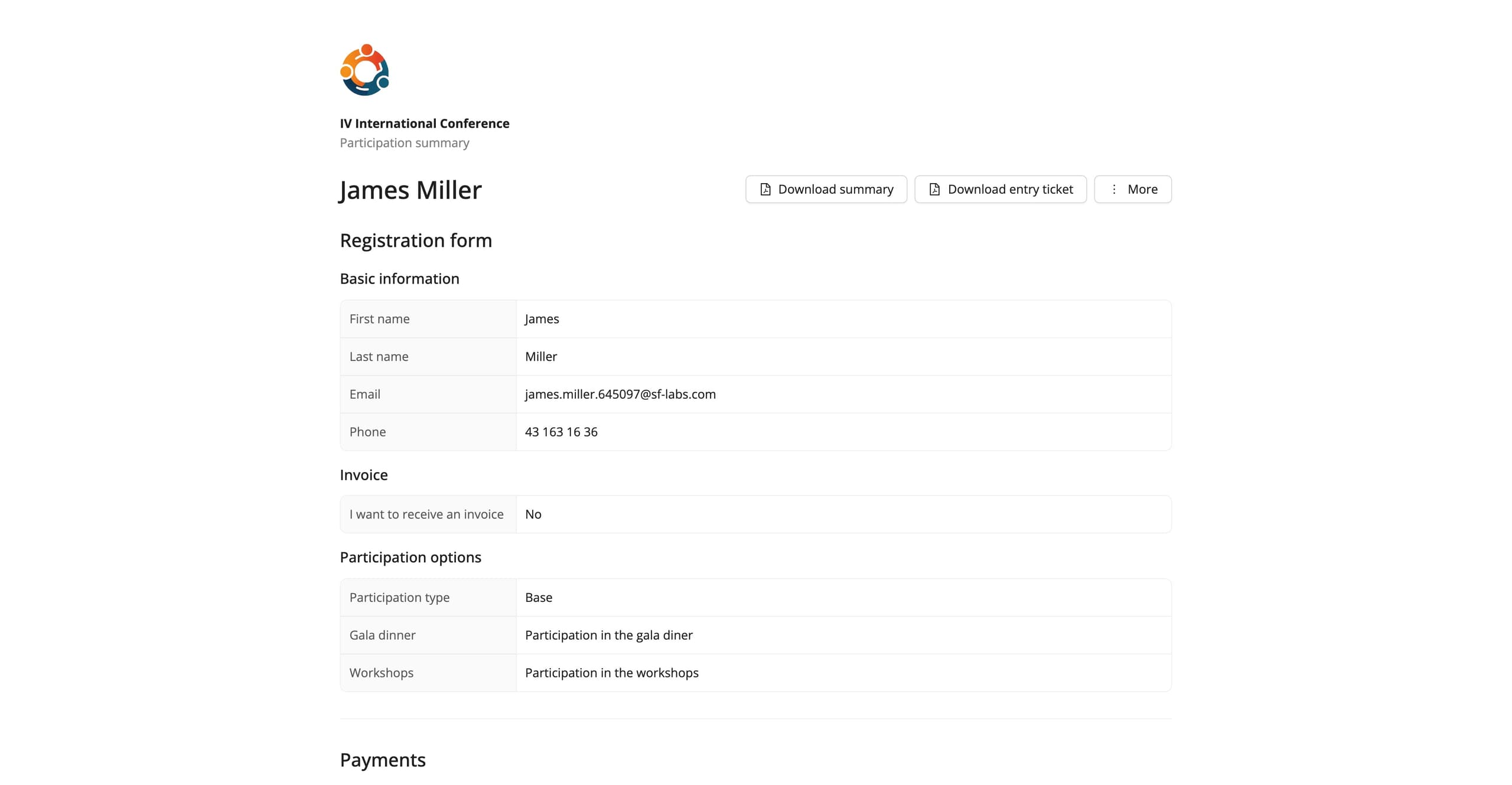
Task: Click the Email label cell
Action: tap(428, 394)
